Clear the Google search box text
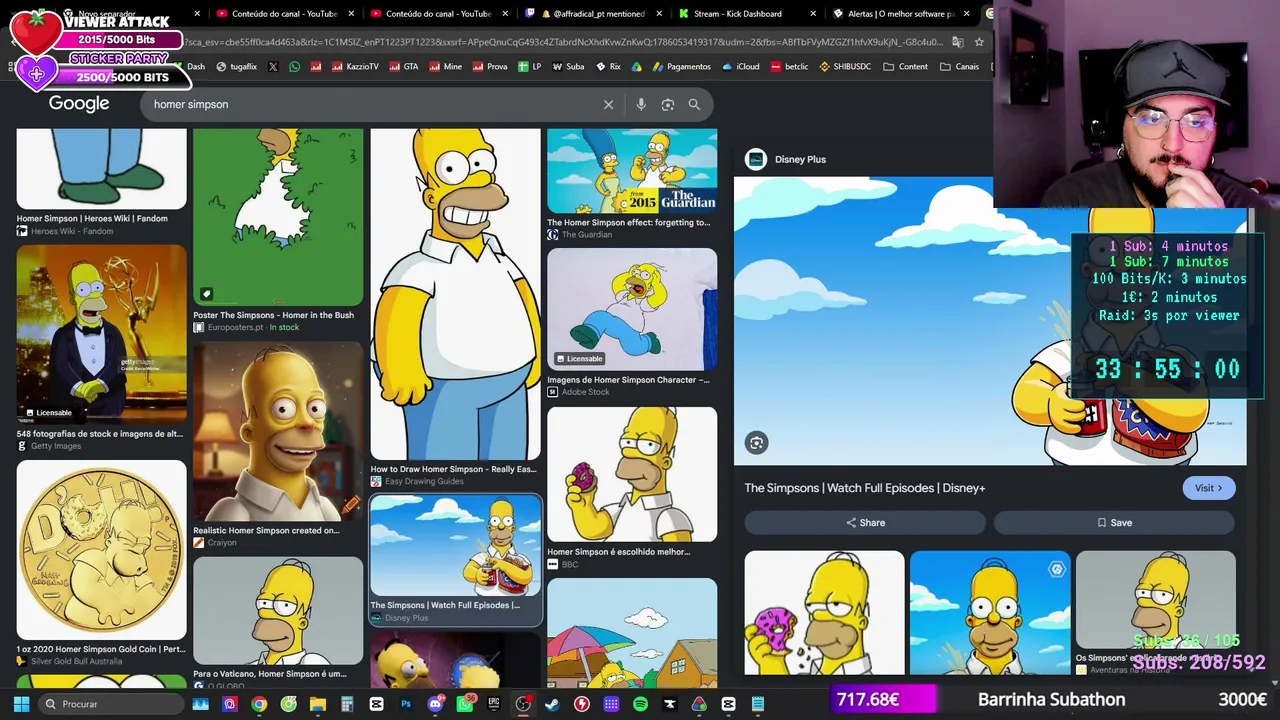This screenshot has height=720, width=1280. click(608, 104)
